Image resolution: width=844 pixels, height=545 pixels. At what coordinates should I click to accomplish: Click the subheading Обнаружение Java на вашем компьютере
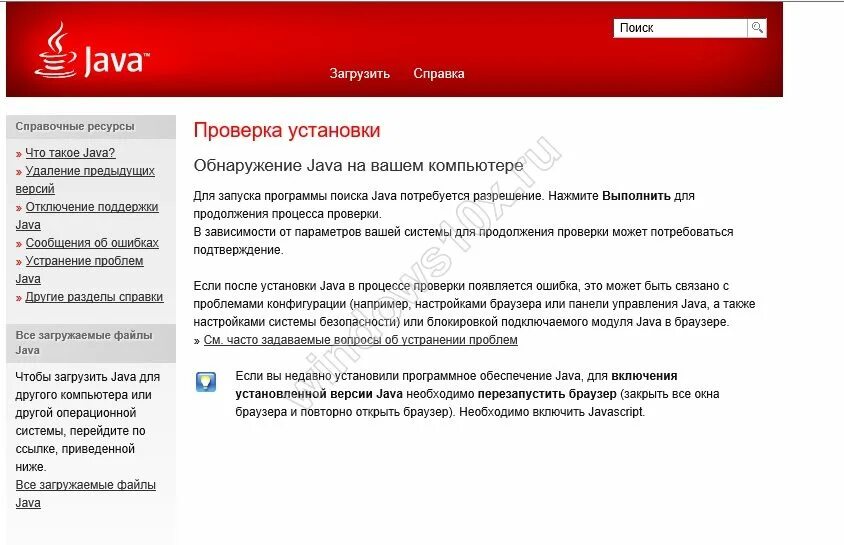[x=358, y=165]
